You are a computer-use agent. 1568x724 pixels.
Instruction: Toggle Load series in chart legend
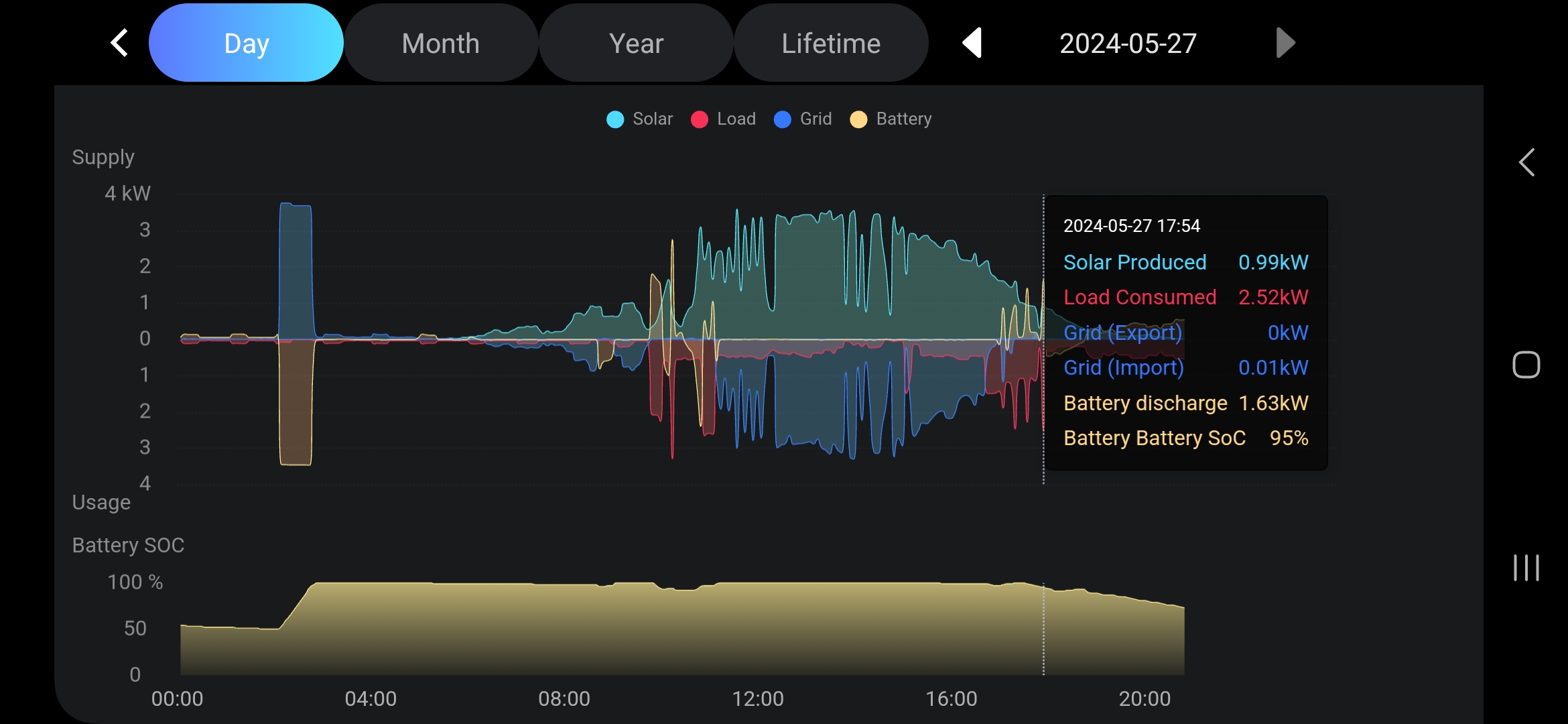735,119
